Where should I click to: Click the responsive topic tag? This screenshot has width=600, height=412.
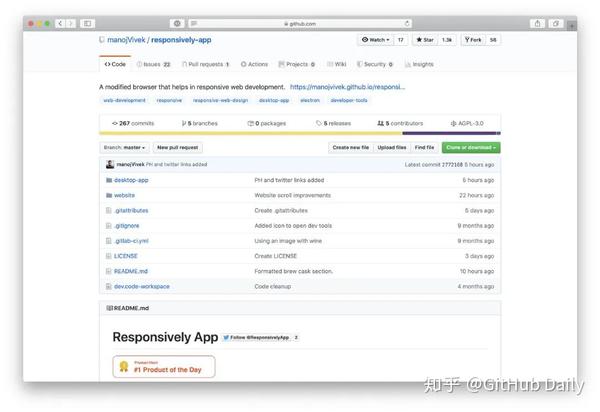169,100
